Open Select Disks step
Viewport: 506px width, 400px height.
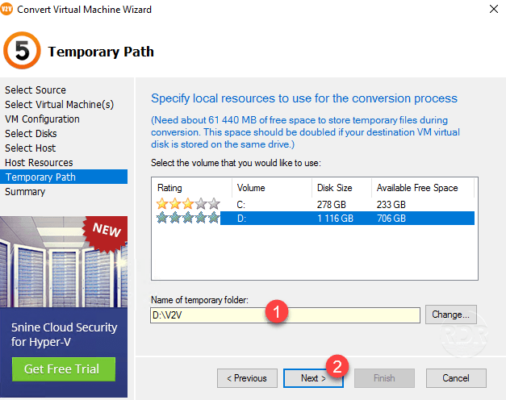[x=31, y=133]
